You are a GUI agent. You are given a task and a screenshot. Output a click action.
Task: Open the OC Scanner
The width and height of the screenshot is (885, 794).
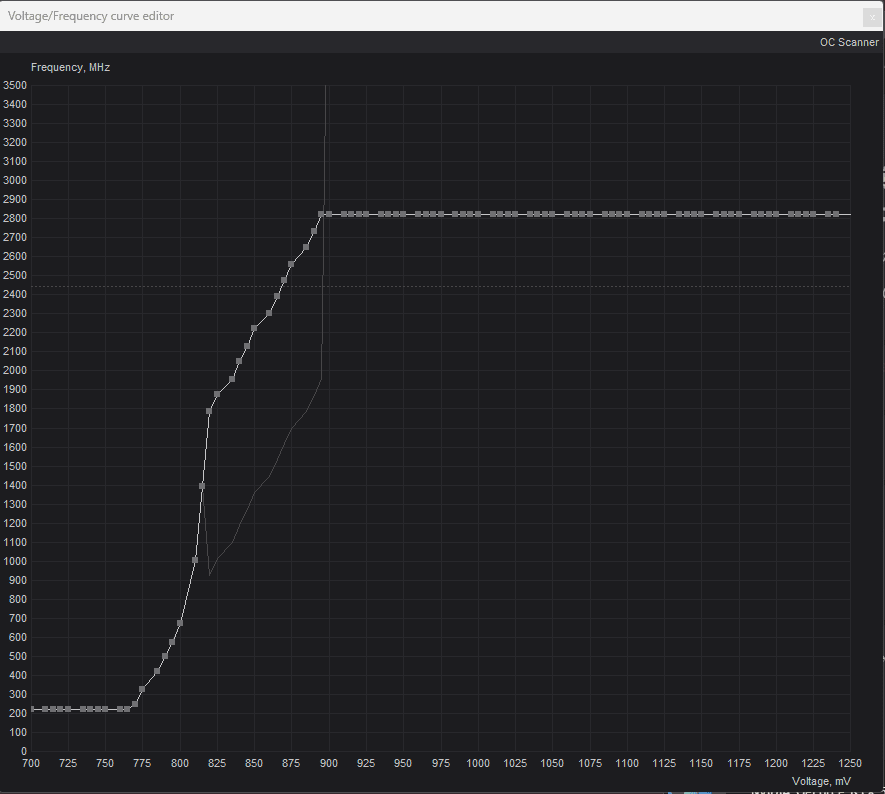click(849, 42)
